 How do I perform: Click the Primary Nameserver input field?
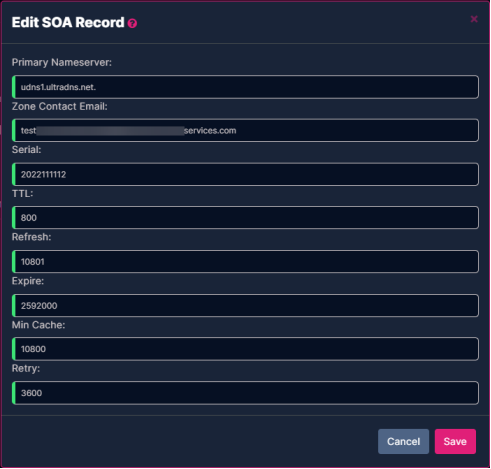pyautogui.click(x=245, y=87)
